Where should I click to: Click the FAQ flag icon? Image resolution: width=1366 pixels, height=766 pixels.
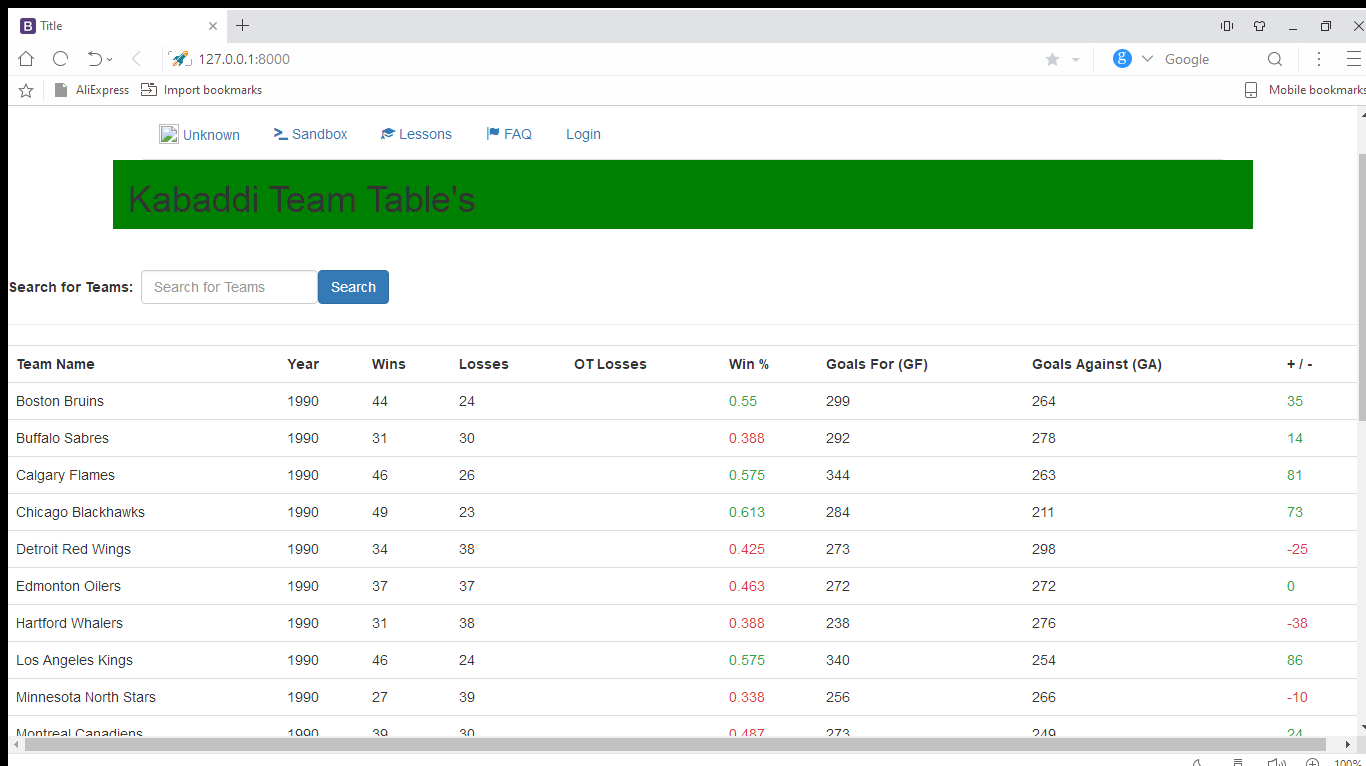pyautogui.click(x=491, y=133)
